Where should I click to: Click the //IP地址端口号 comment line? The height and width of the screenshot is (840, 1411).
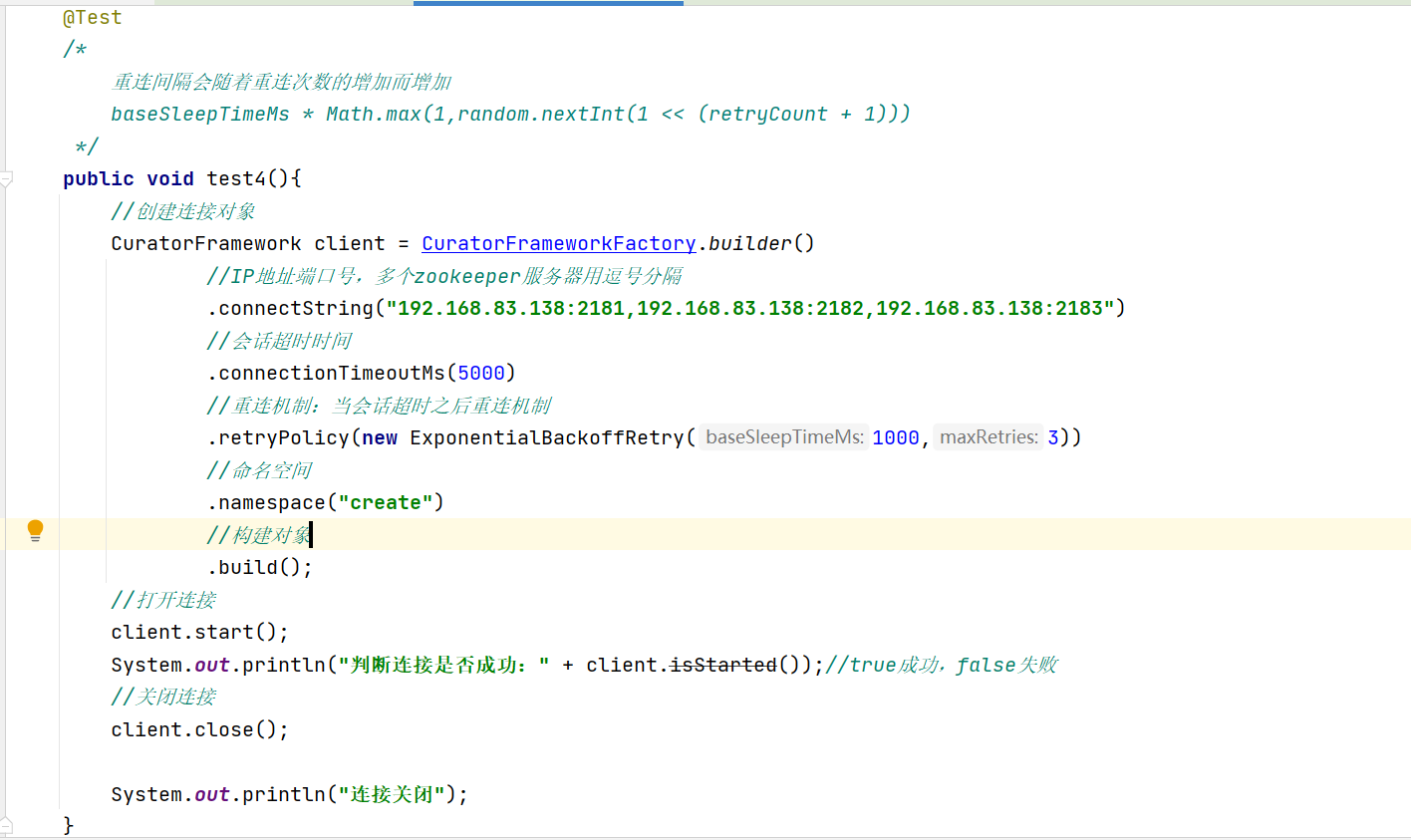tap(444, 276)
